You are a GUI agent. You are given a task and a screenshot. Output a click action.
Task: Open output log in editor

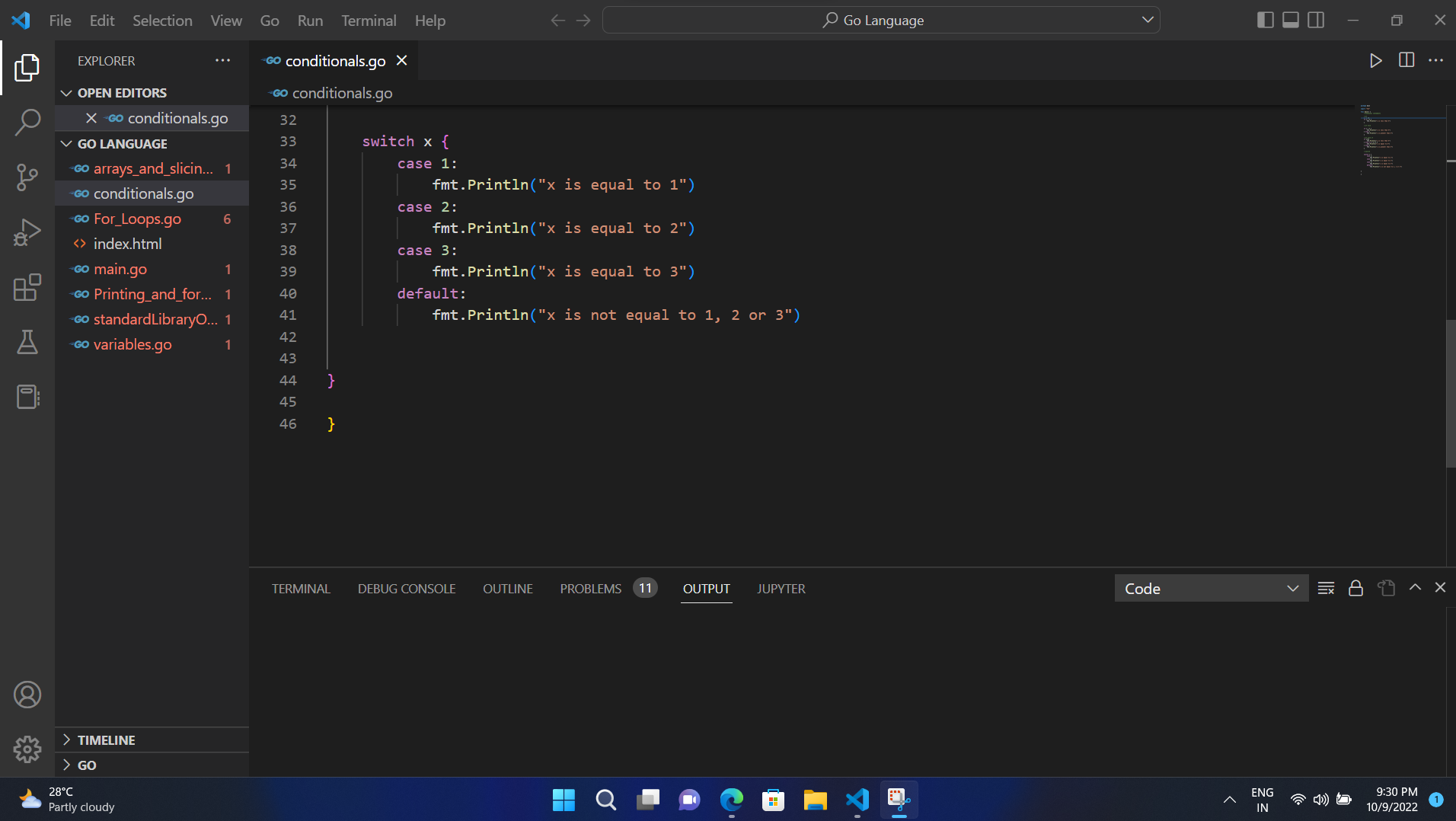coord(1386,588)
